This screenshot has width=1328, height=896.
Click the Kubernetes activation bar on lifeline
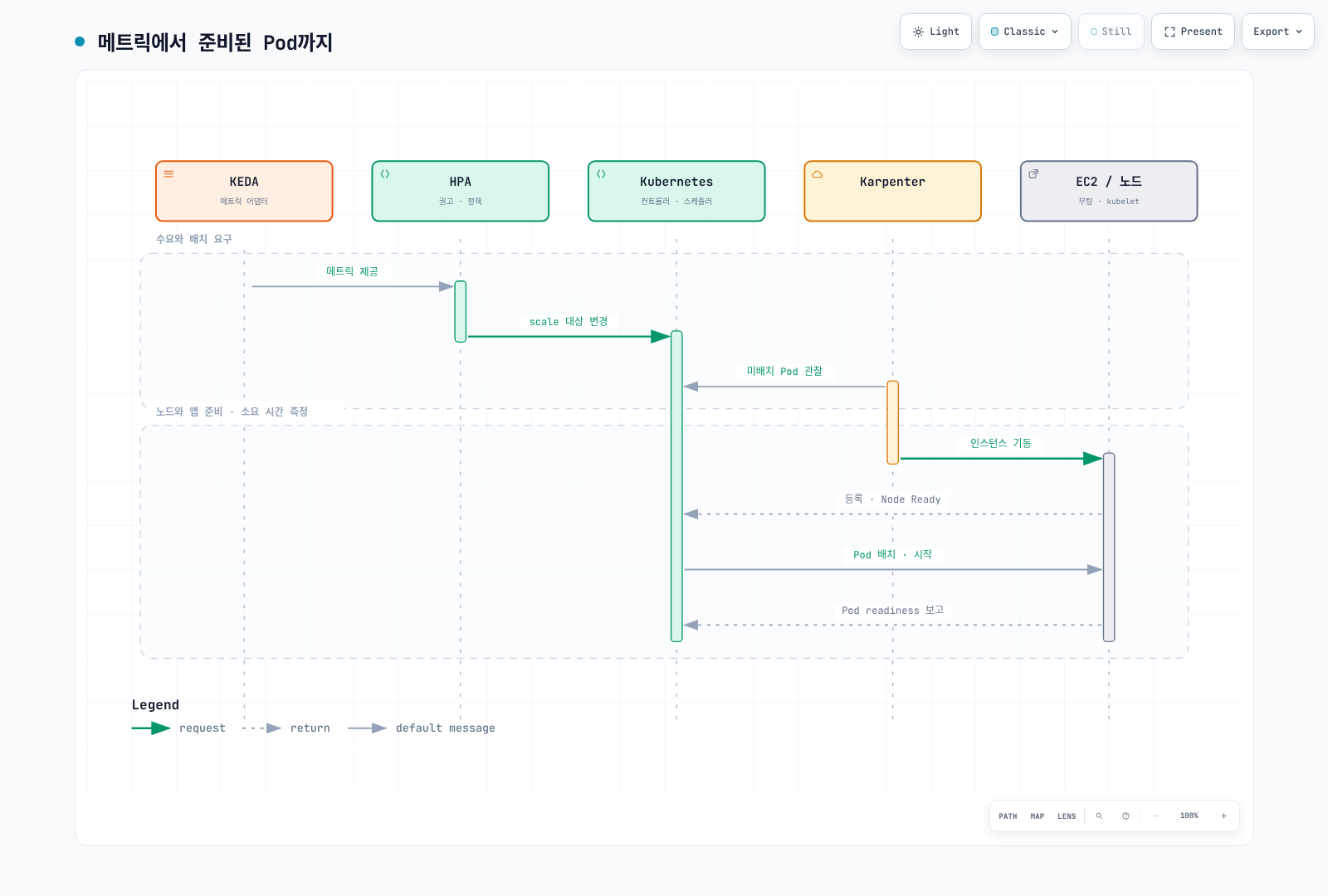click(x=676, y=486)
